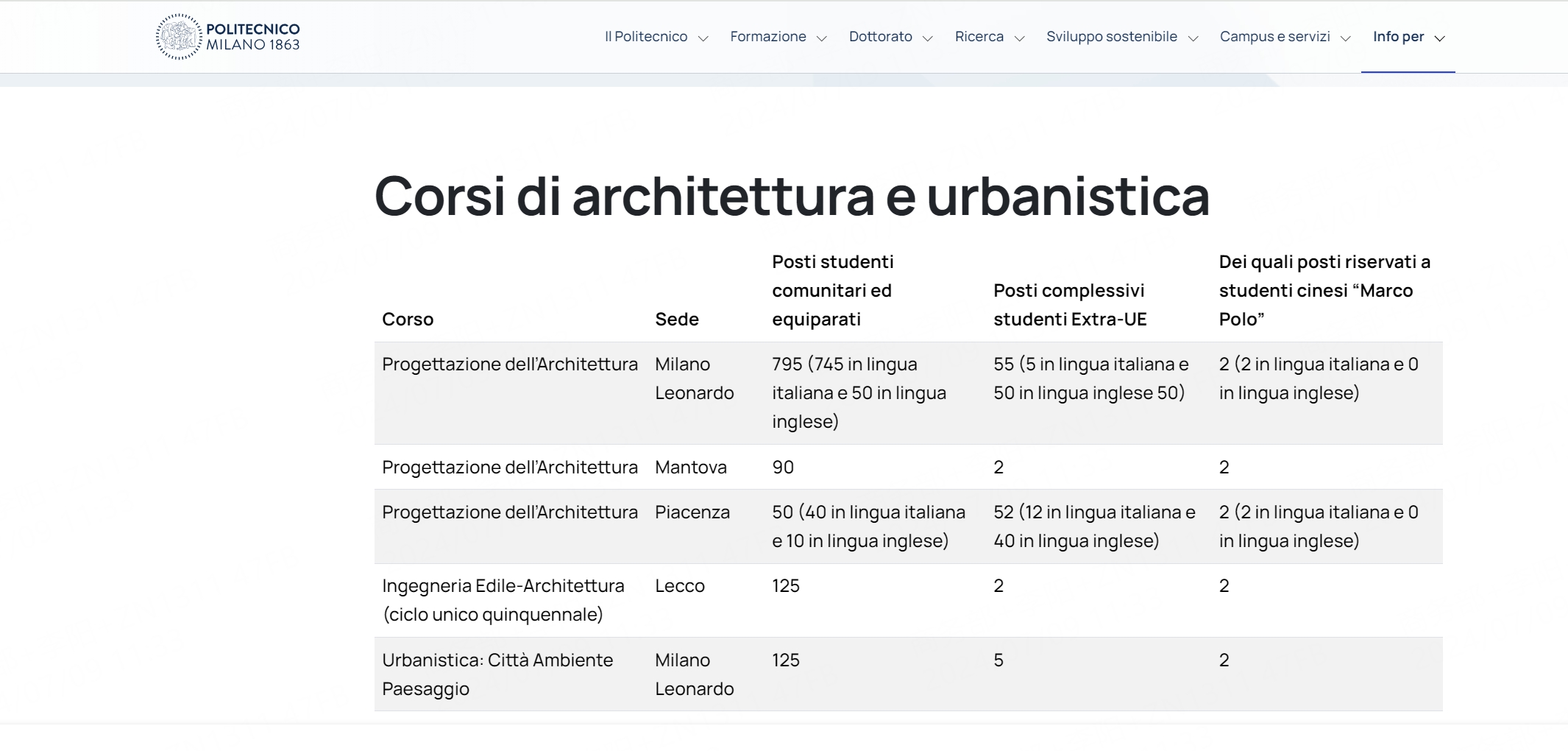Expand the Sviluppo sostenibile chevron
The height and width of the screenshot is (751, 1568).
coord(1193,38)
